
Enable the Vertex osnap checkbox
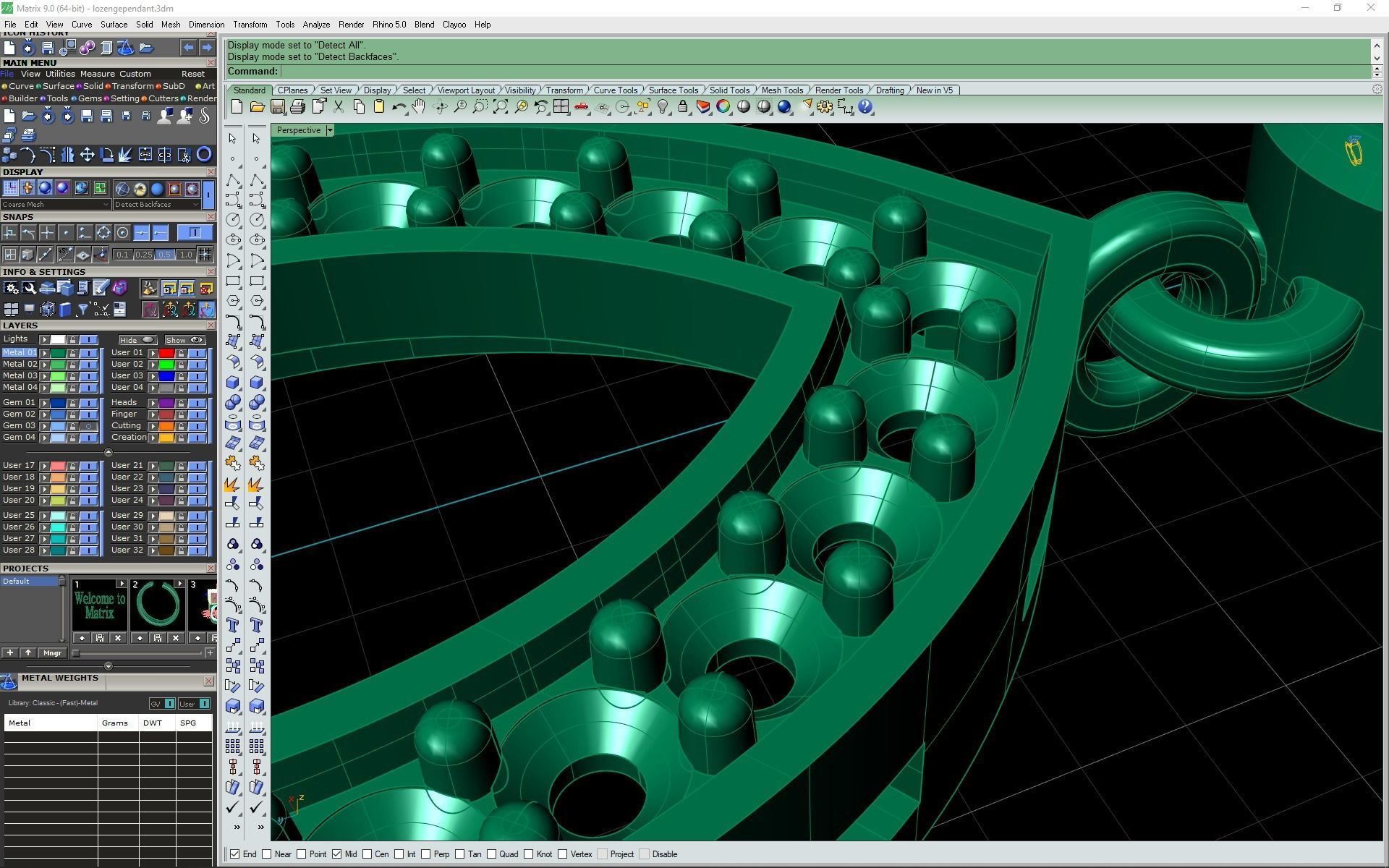563,854
